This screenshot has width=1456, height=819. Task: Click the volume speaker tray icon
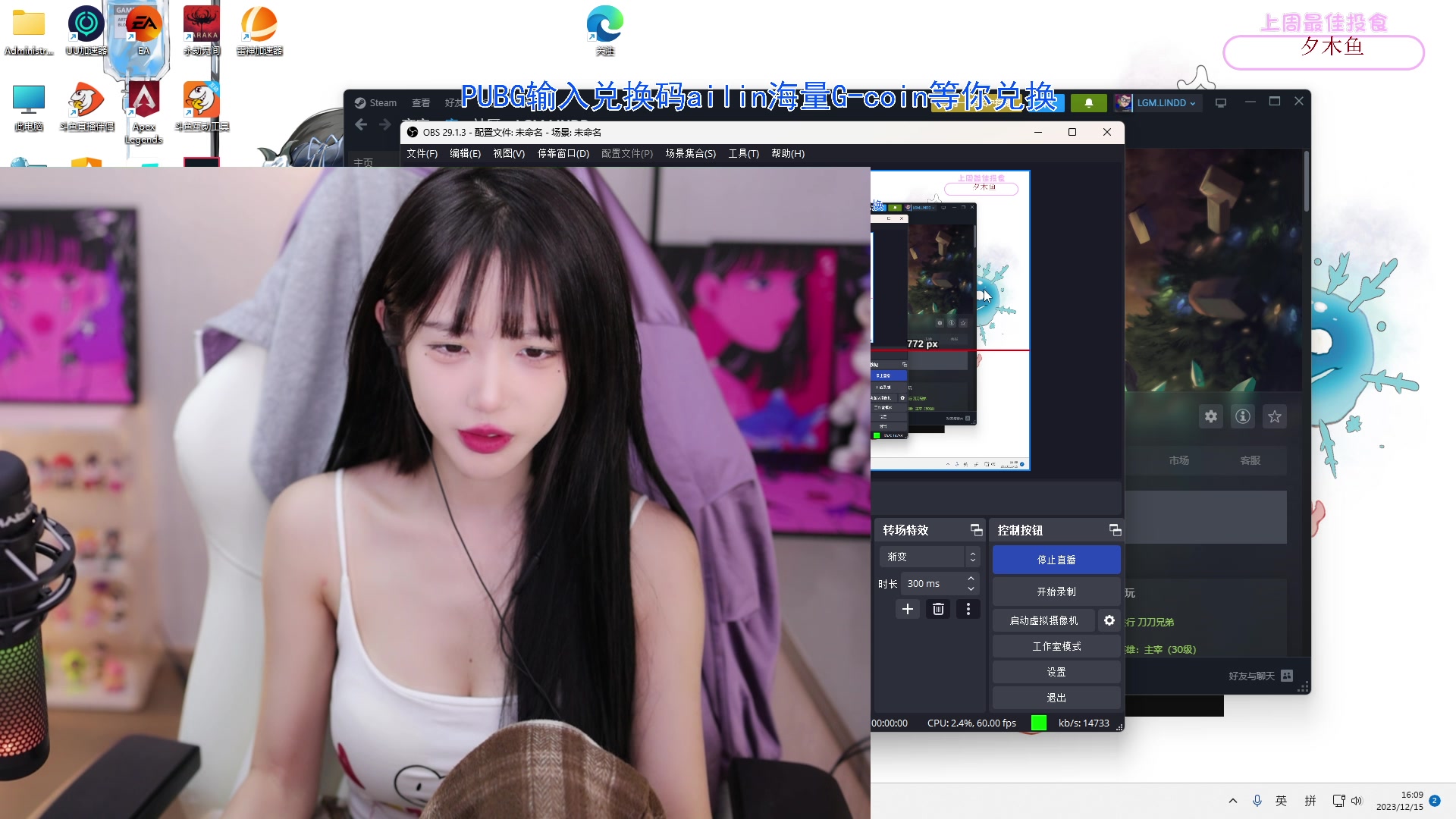pos(1357,801)
